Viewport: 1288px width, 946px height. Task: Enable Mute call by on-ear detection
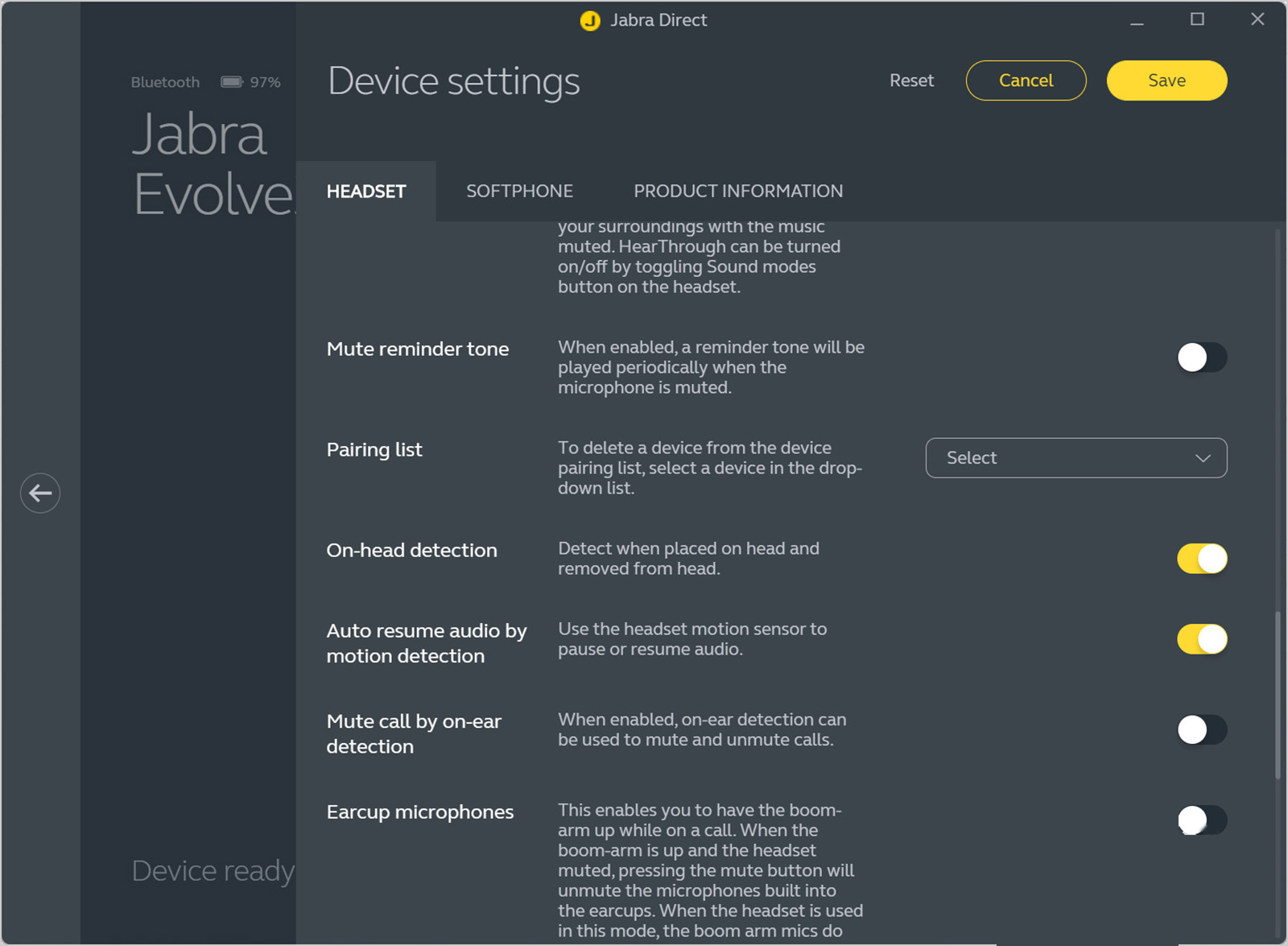[x=1202, y=730]
